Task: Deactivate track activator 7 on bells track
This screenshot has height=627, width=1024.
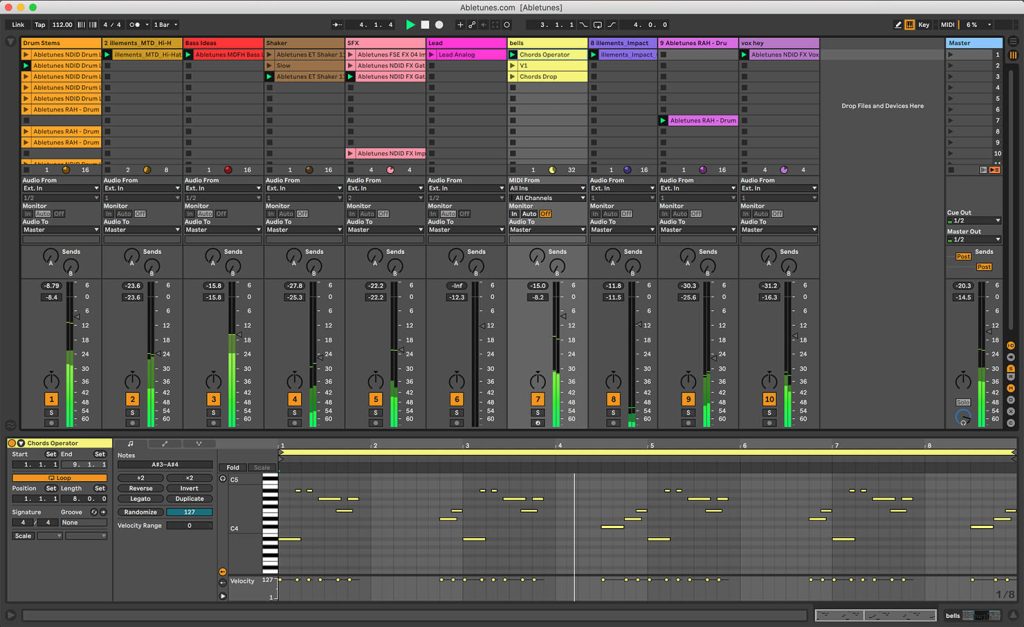Action: 538,398
